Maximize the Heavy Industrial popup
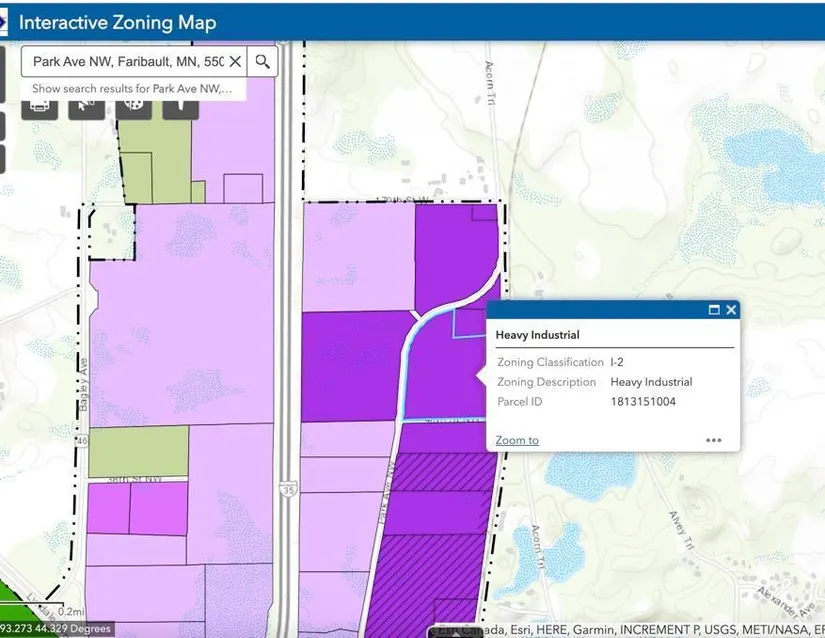 coord(714,310)
